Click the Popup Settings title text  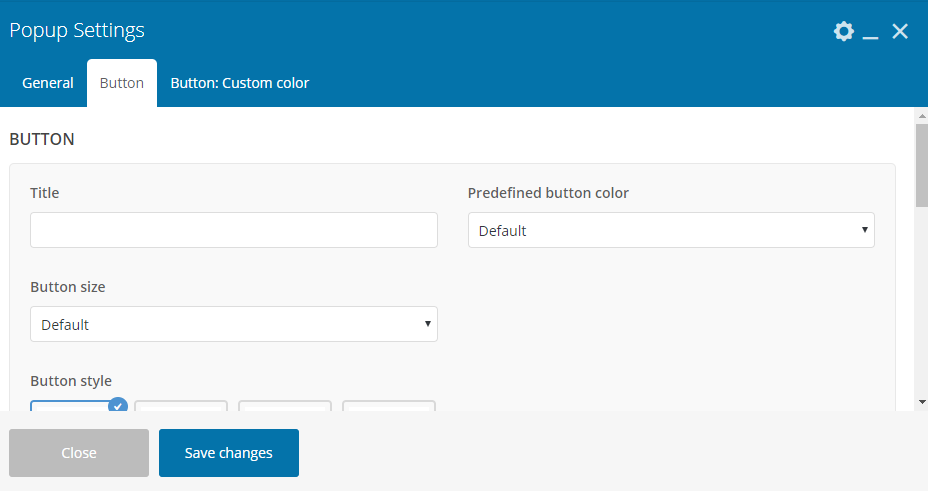point(77,31)
